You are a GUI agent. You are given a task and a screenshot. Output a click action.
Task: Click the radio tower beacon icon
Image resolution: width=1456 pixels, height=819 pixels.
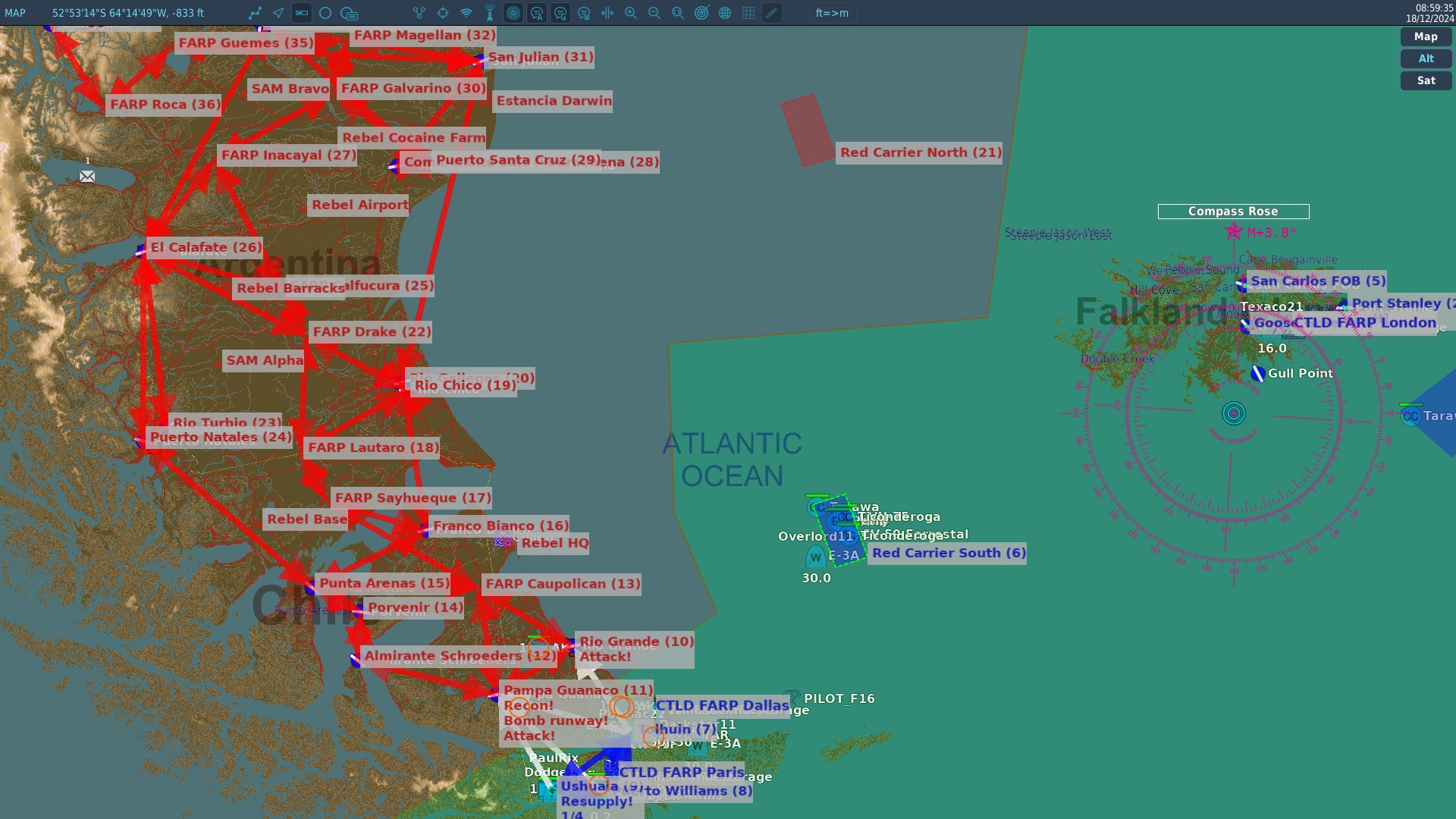pos(490,13)
